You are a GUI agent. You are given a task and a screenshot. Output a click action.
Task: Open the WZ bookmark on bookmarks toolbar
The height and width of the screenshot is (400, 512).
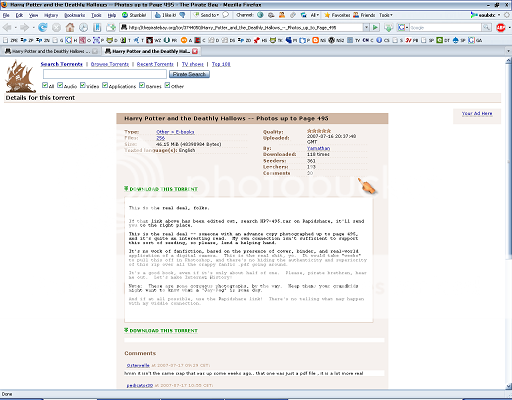pos(154,40)
